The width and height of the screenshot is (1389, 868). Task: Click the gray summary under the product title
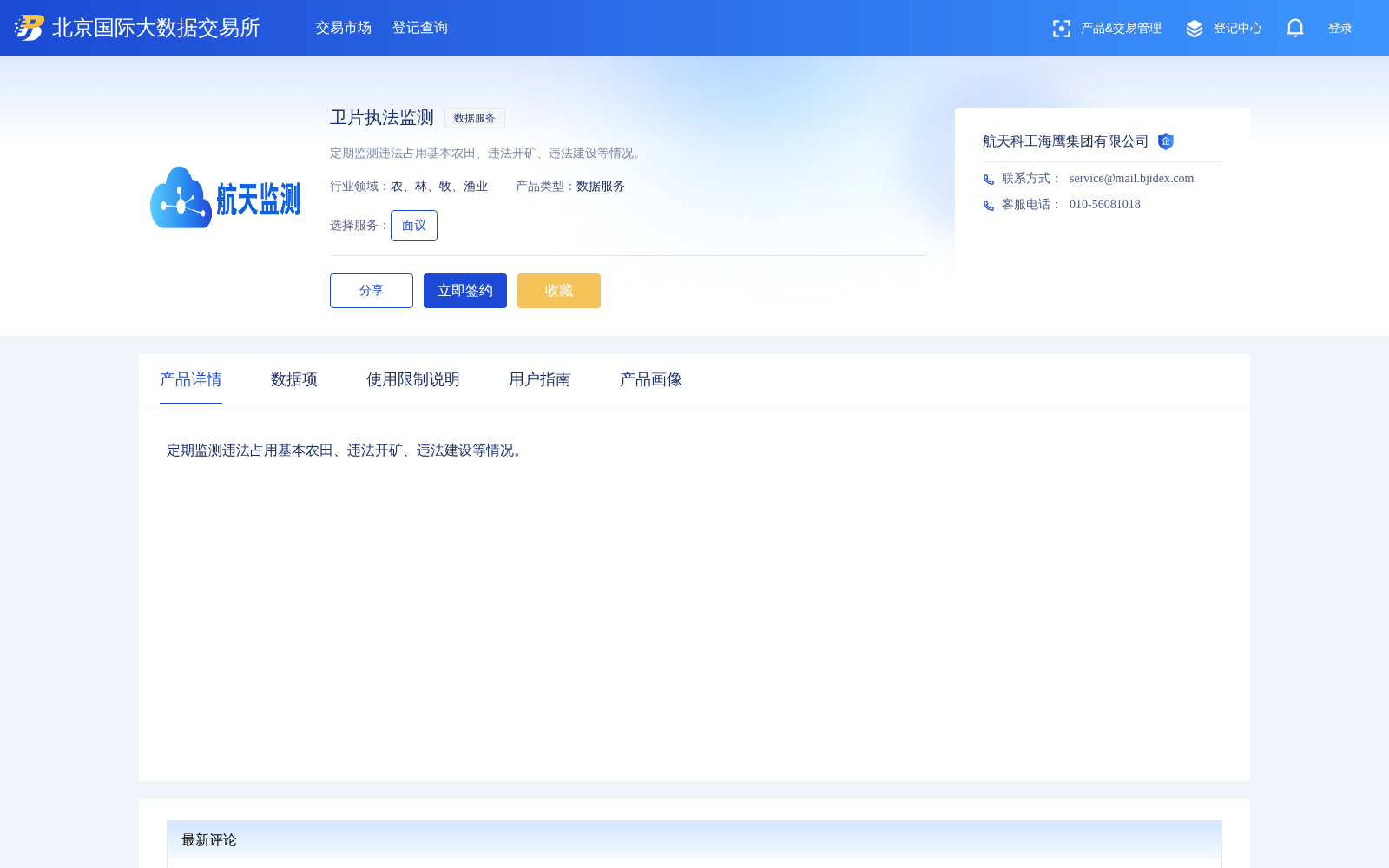click(x=488, y=154)
